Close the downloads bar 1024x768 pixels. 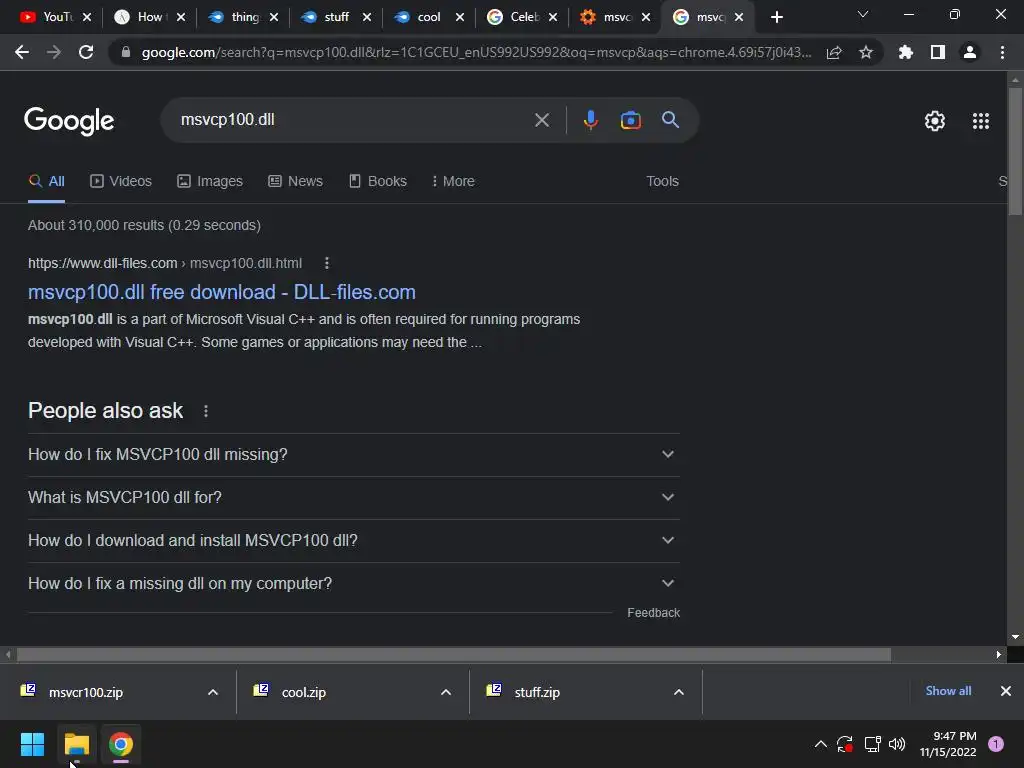click(x=1006, y=691)
